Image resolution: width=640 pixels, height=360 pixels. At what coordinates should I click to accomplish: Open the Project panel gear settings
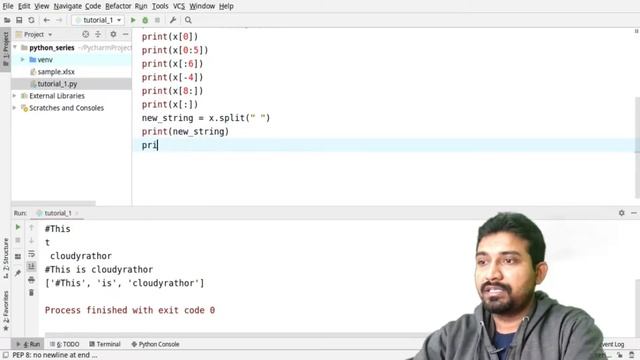pyautogui.click(x=113, y=34)
